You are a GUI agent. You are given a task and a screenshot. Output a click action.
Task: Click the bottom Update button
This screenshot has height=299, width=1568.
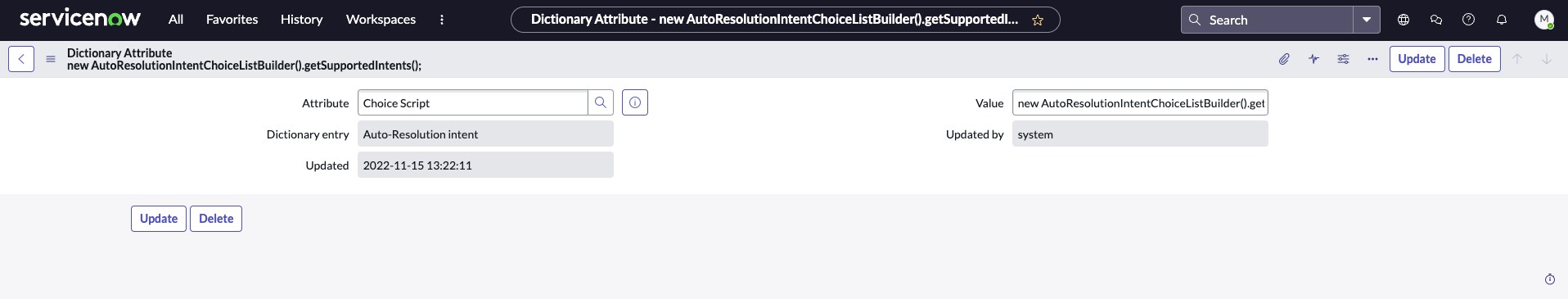point(159,219)
